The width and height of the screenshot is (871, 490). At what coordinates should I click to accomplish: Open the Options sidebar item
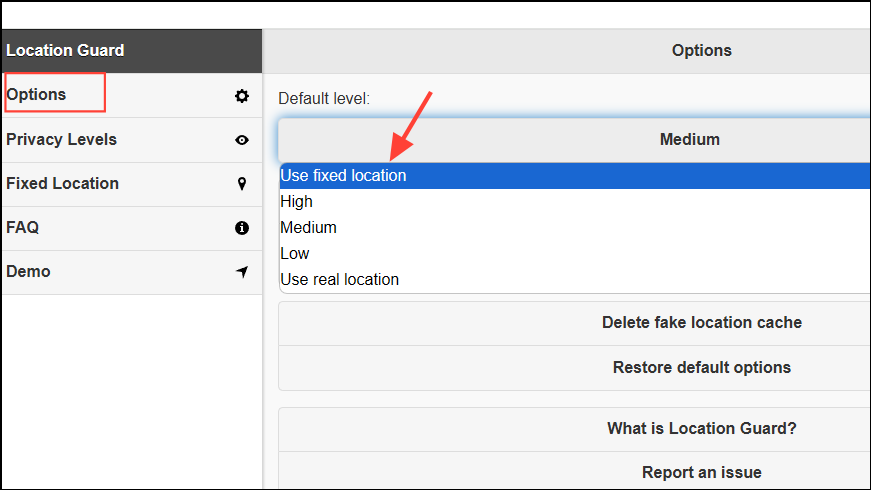click(37, 95)
